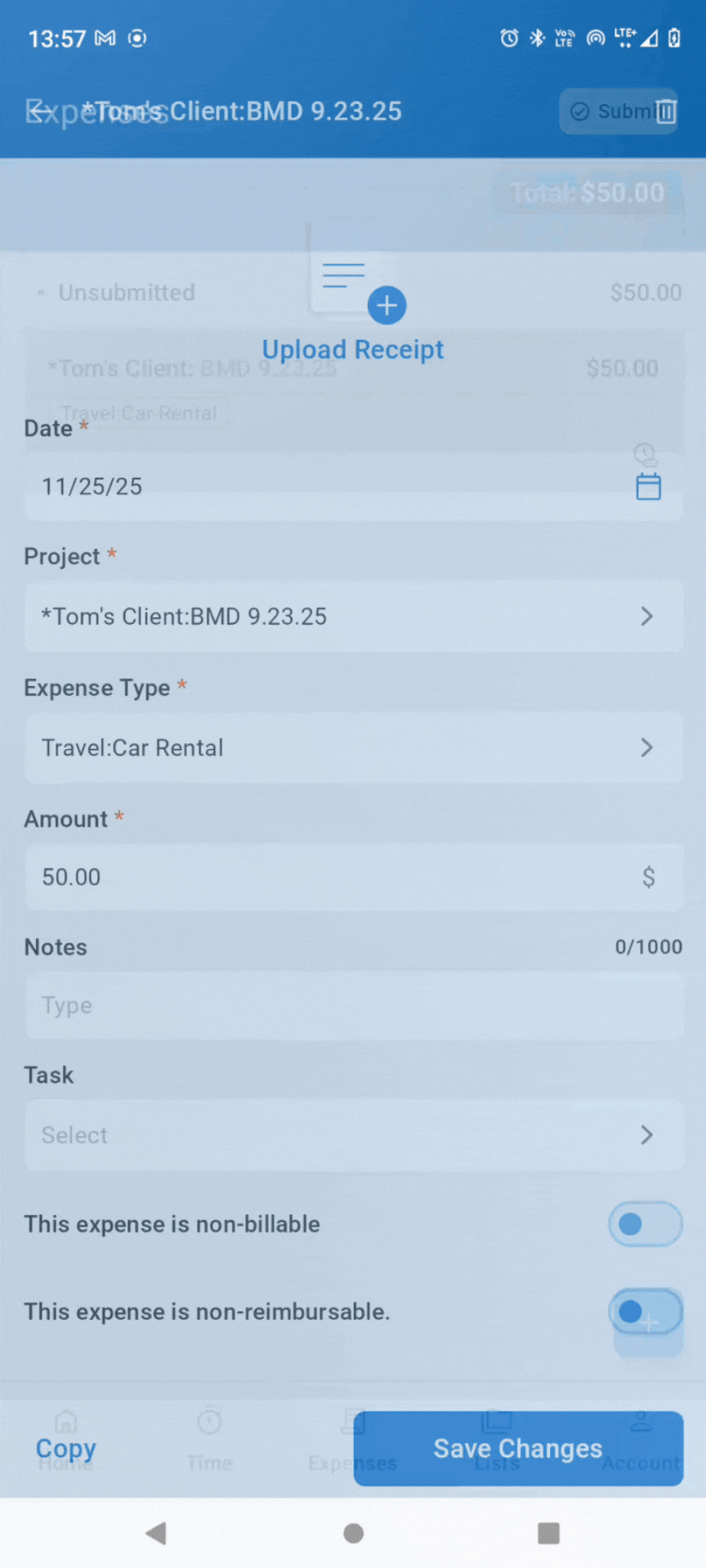Open the calendar date picker icon
This screenshot has height=1568, width=706.
coord(648,487)
